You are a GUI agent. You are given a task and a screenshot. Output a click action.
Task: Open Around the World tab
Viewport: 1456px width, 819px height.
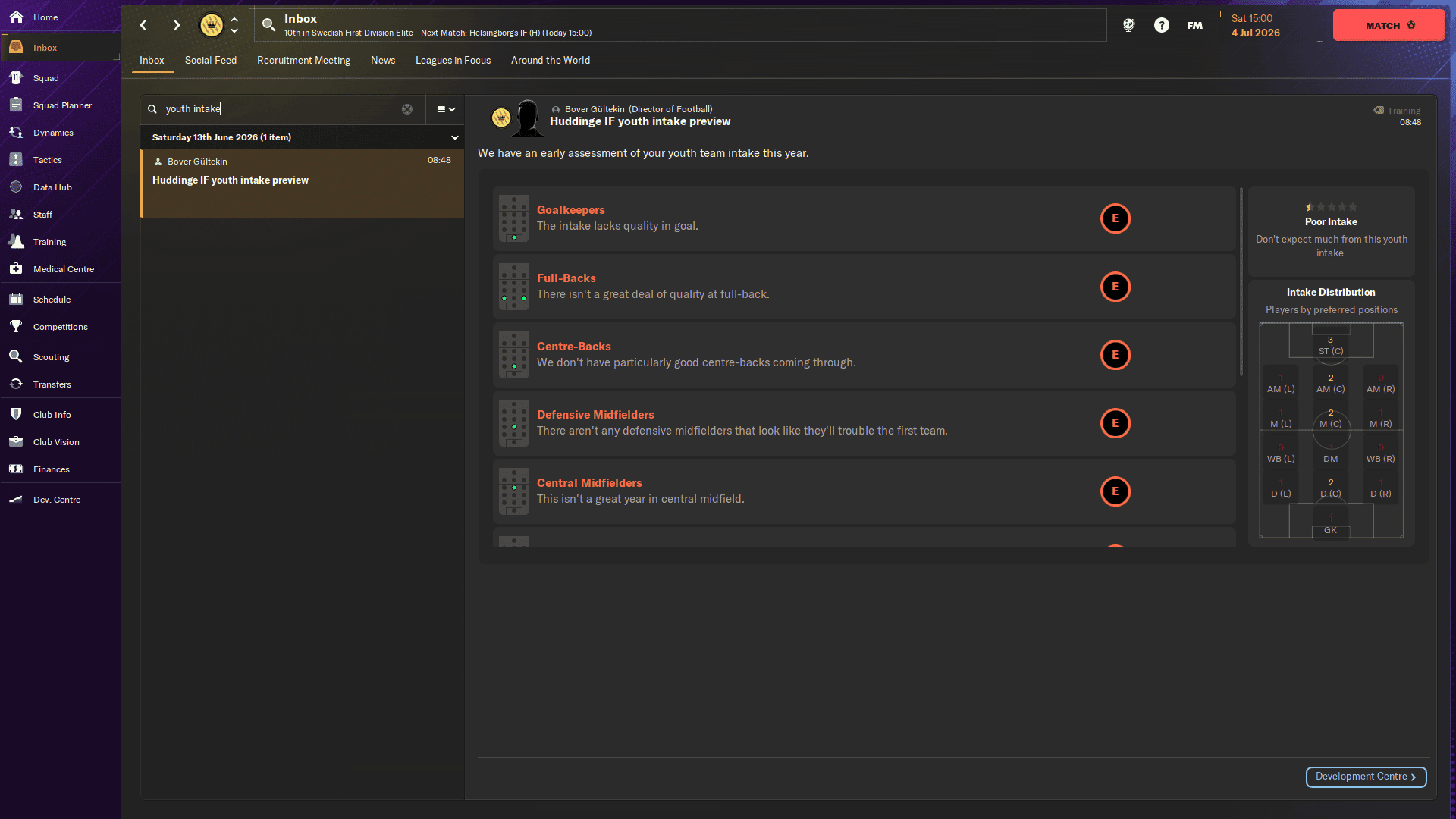coord(551,61)
